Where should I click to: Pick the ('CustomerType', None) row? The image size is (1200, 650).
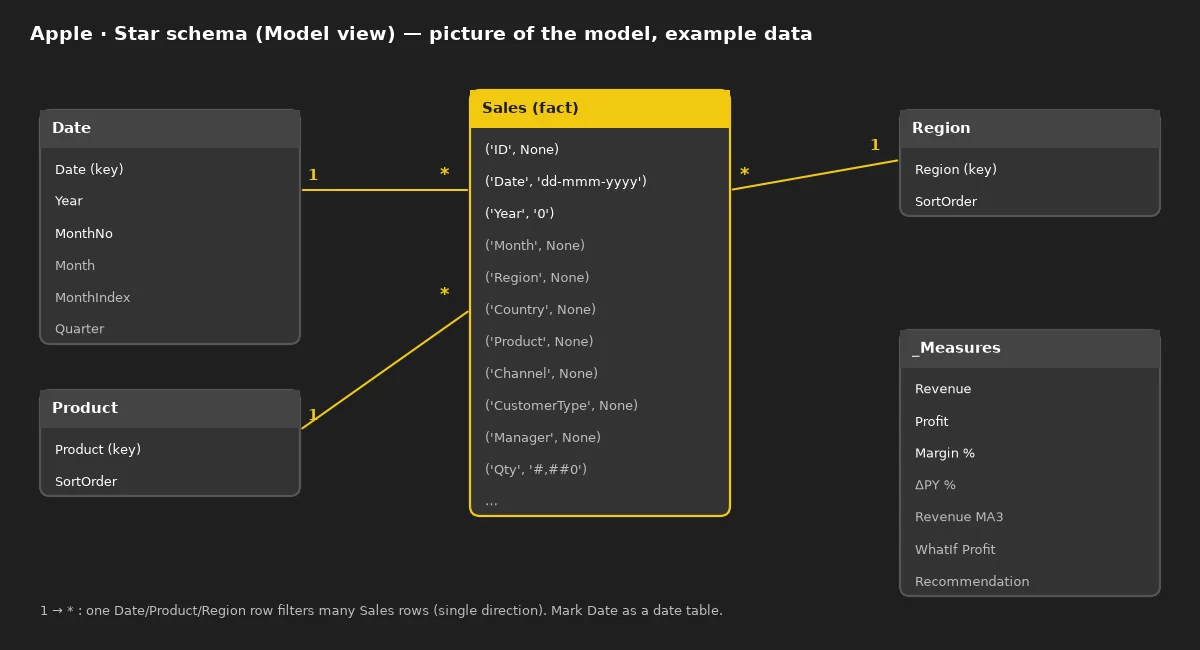pos(561,406)
